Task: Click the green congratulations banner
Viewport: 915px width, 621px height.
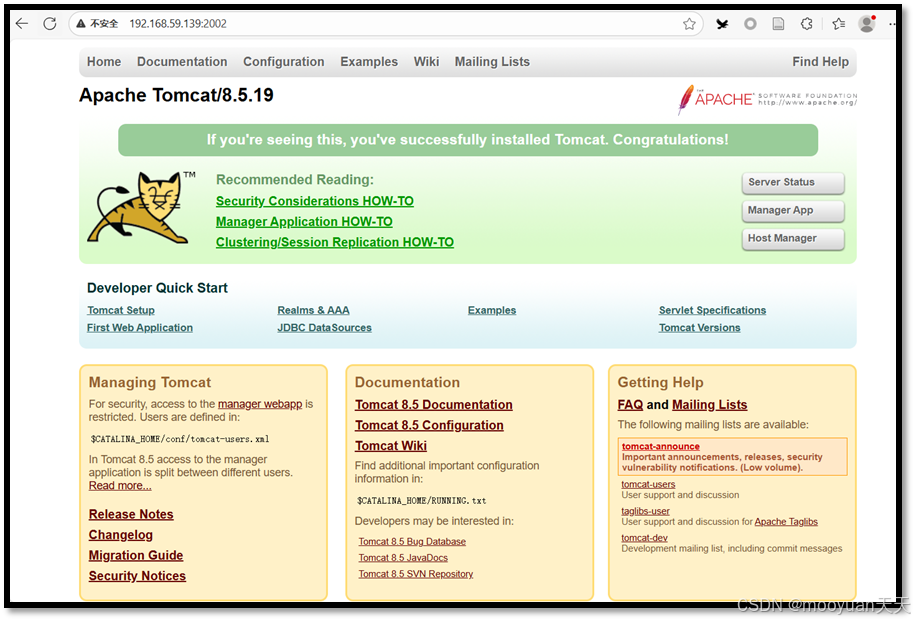Action: 467,140
